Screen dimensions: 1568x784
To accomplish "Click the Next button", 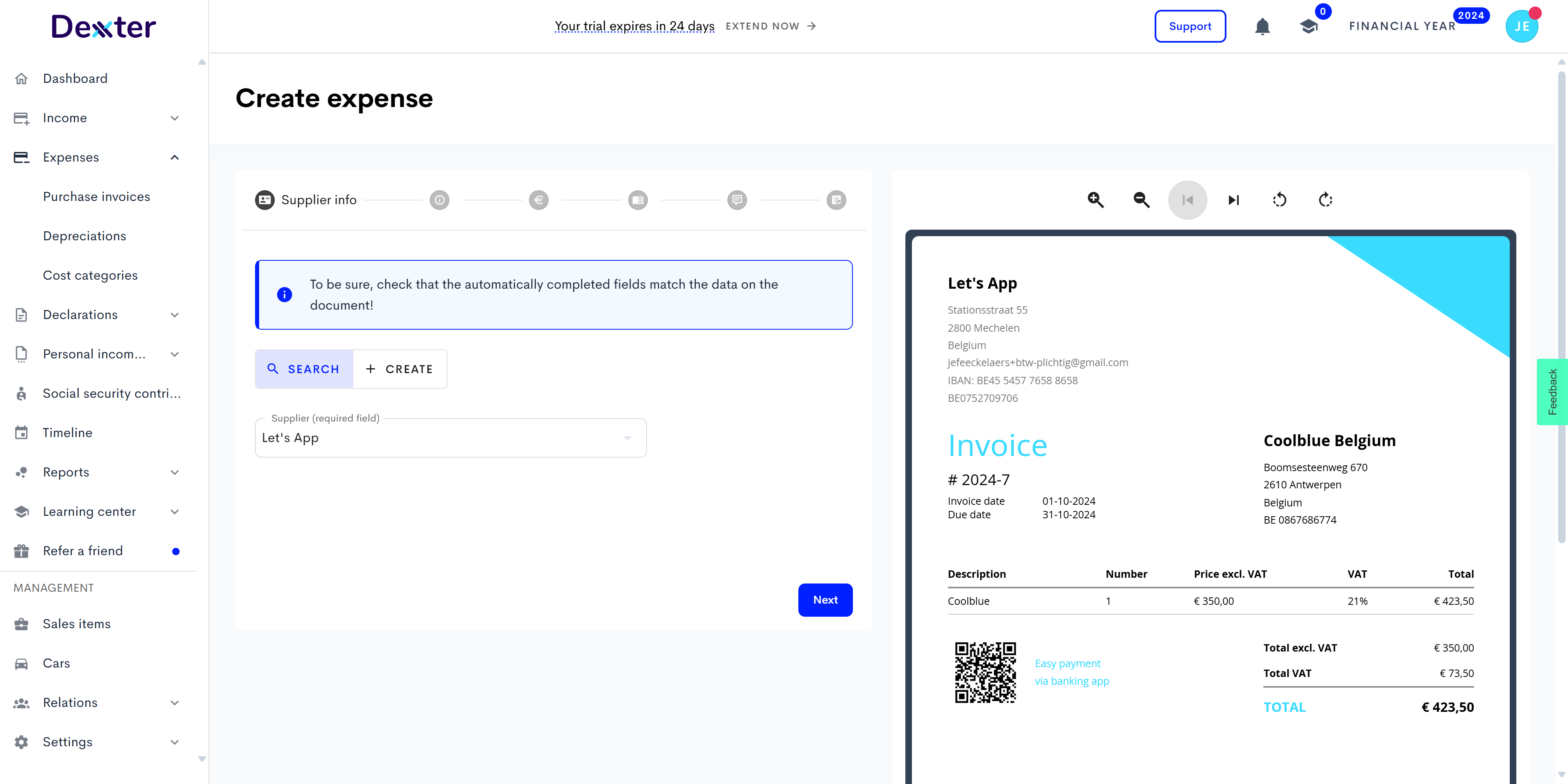I will (x=825, y=599).
